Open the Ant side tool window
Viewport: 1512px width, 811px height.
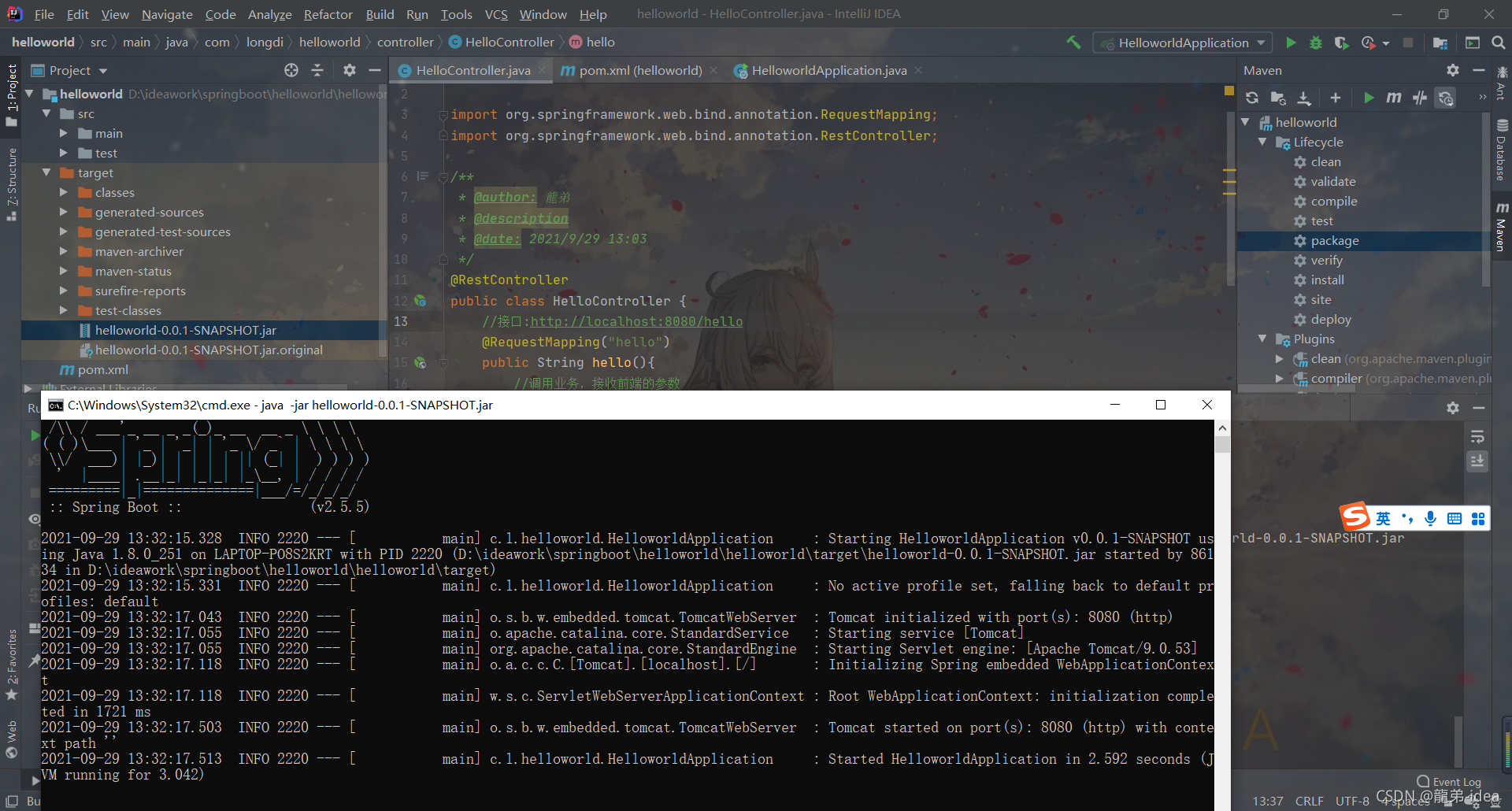[1501, 84]
